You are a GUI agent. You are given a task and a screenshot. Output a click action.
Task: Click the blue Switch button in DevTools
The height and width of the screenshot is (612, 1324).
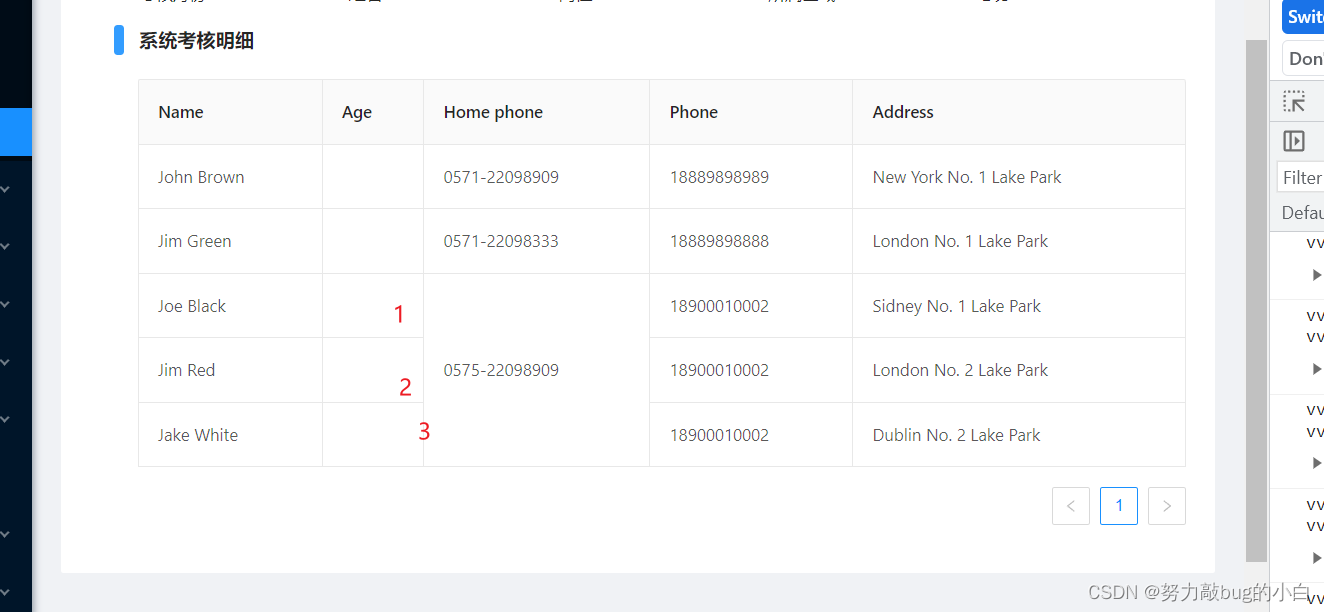(1303, 17)
